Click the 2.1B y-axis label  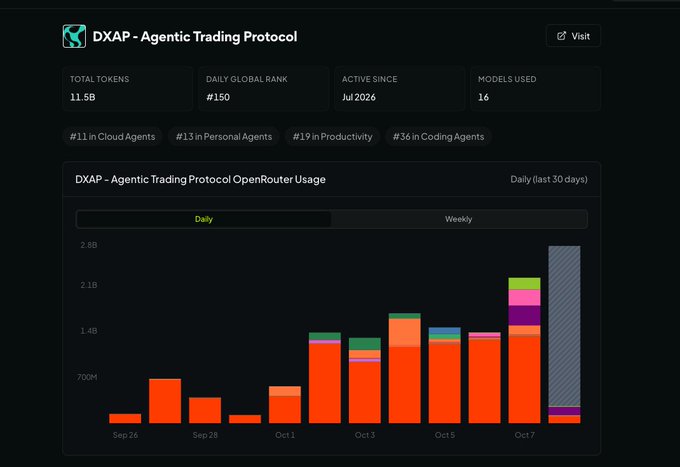click(x=88, y=285)
